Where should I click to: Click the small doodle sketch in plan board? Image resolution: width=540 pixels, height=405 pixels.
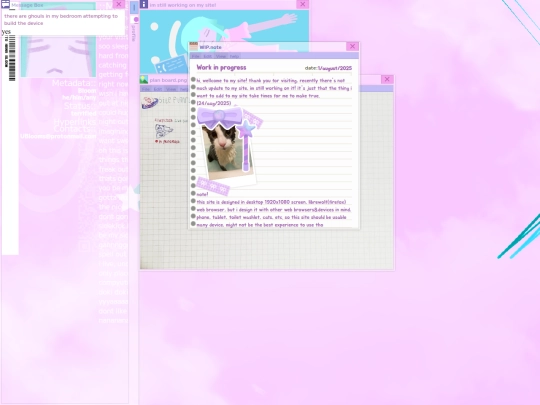click(x=164, y=131)
